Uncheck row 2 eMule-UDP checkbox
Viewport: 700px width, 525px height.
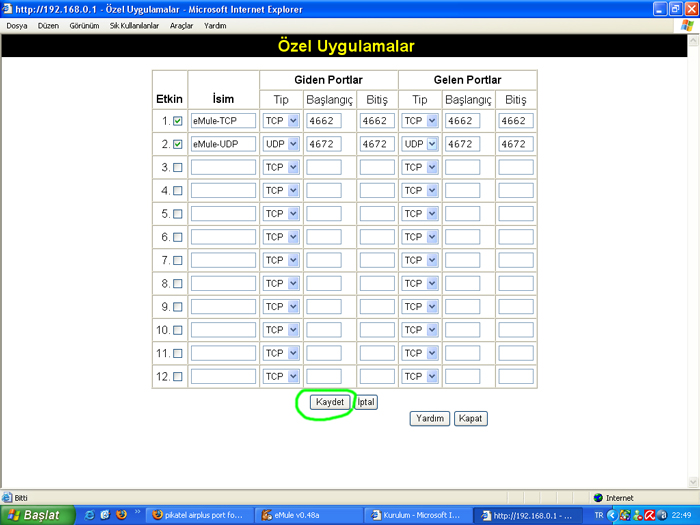[178, 144]
